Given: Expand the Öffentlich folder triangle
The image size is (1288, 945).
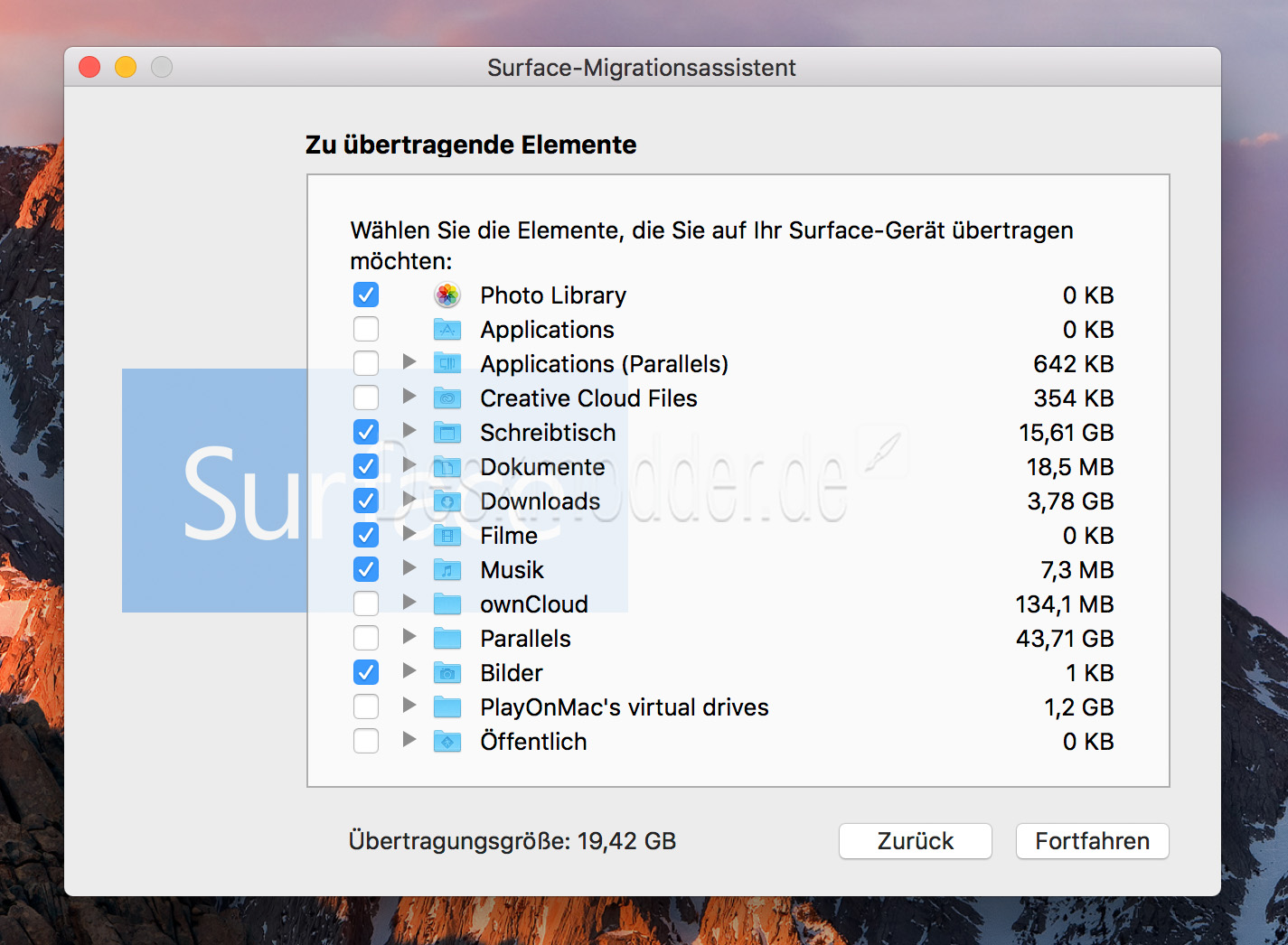Looking at the screenshot, I should click(x=409, y=739).
